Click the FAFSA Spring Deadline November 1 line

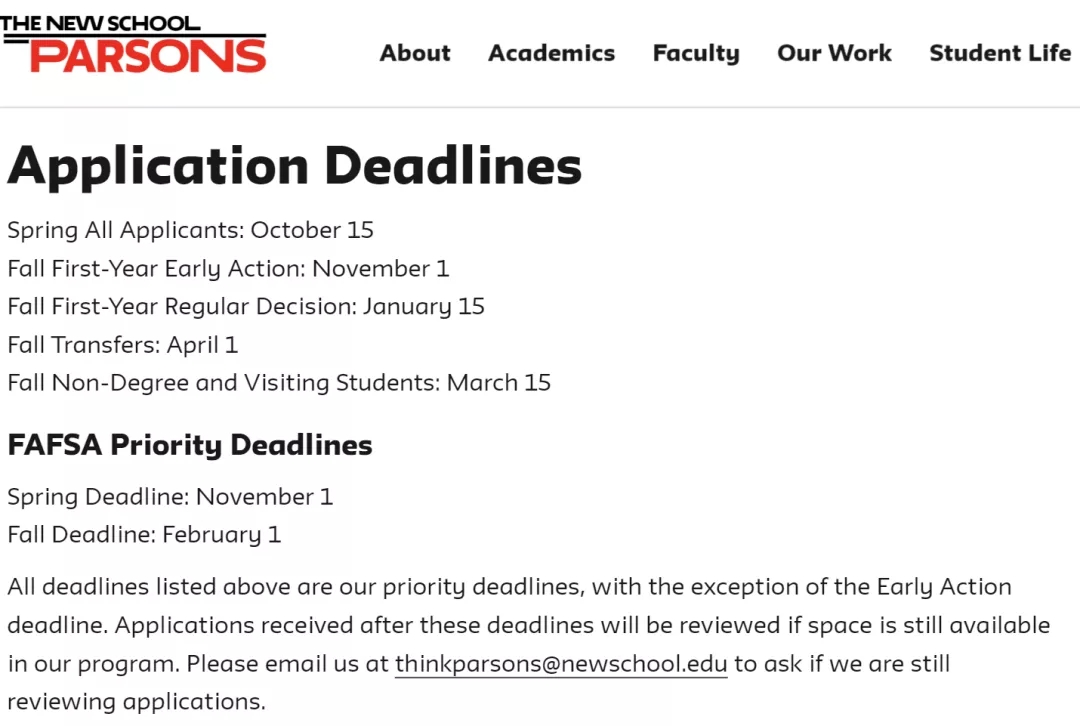click(x=170, y=497)
